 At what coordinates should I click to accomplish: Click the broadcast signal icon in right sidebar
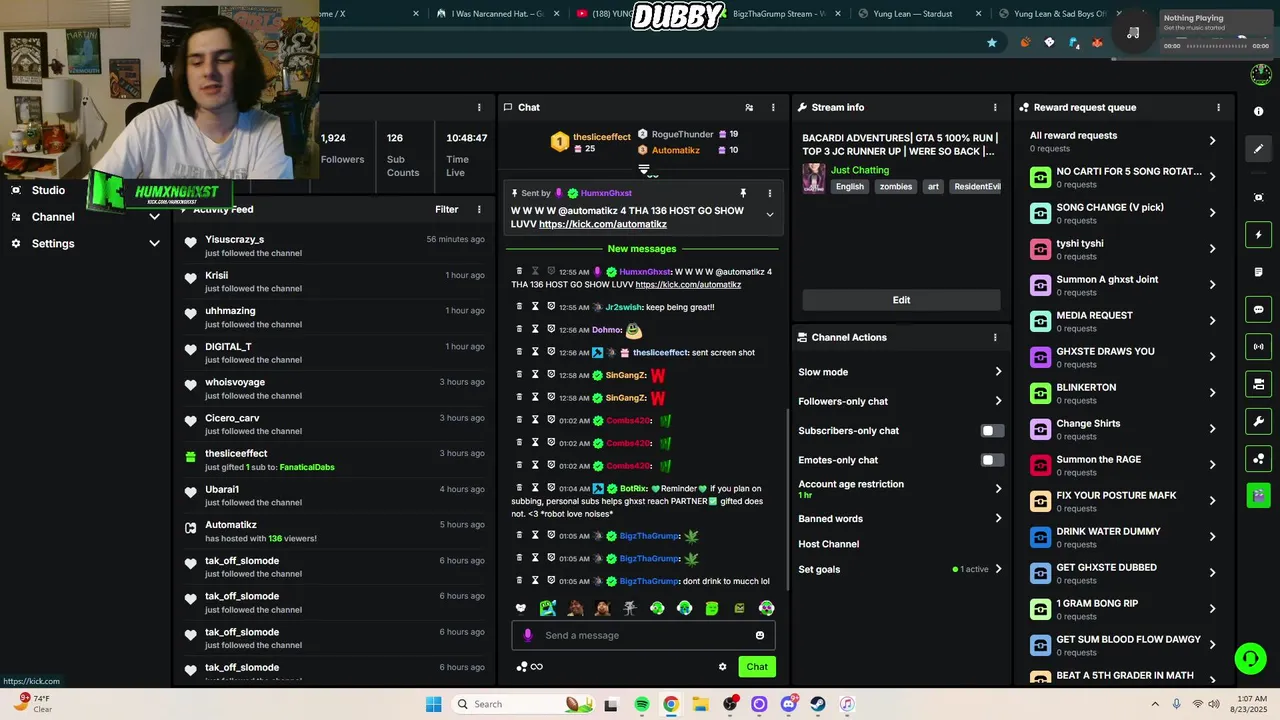coord(1259,346)
